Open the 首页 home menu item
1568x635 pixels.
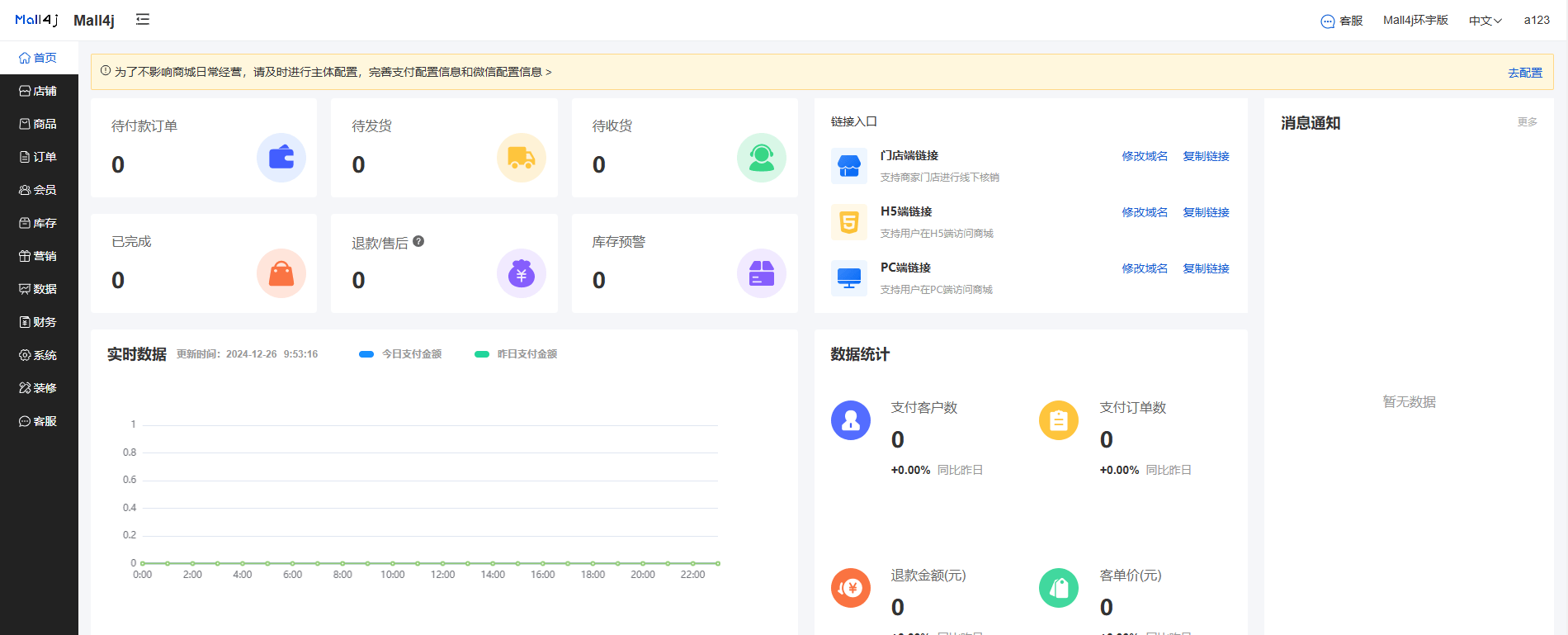click(x=39, y=58)
